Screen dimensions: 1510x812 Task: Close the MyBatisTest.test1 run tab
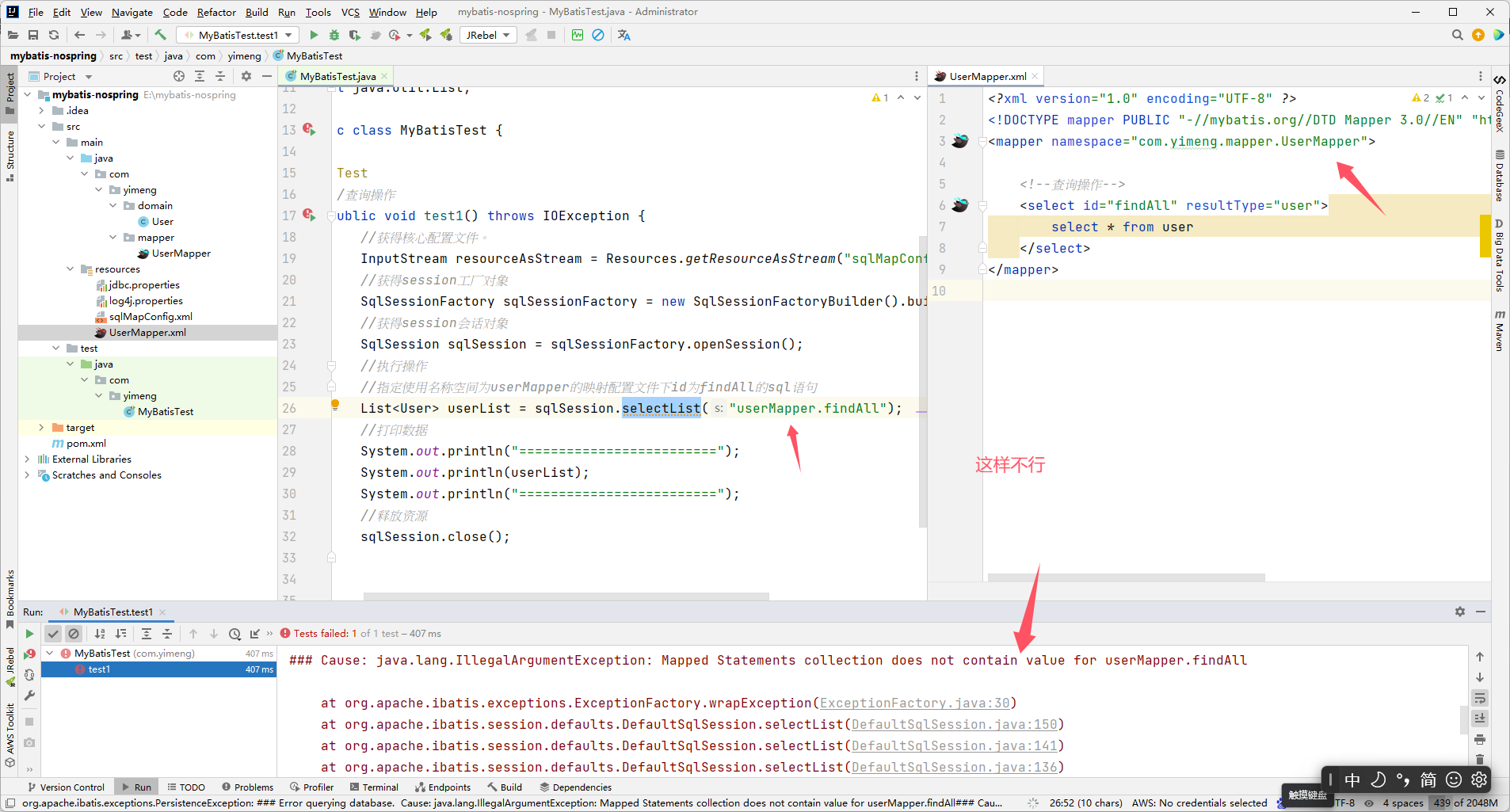[x=162, y=612]
